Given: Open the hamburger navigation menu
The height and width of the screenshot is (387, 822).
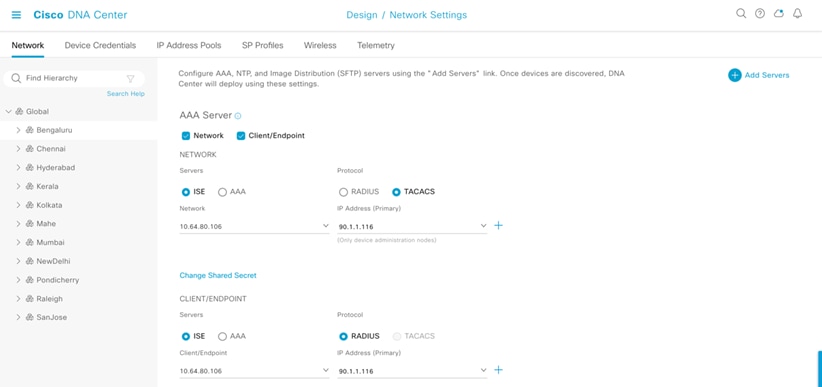Looking at the screenshot, I should pyautogui.click(x=16, y=15).
